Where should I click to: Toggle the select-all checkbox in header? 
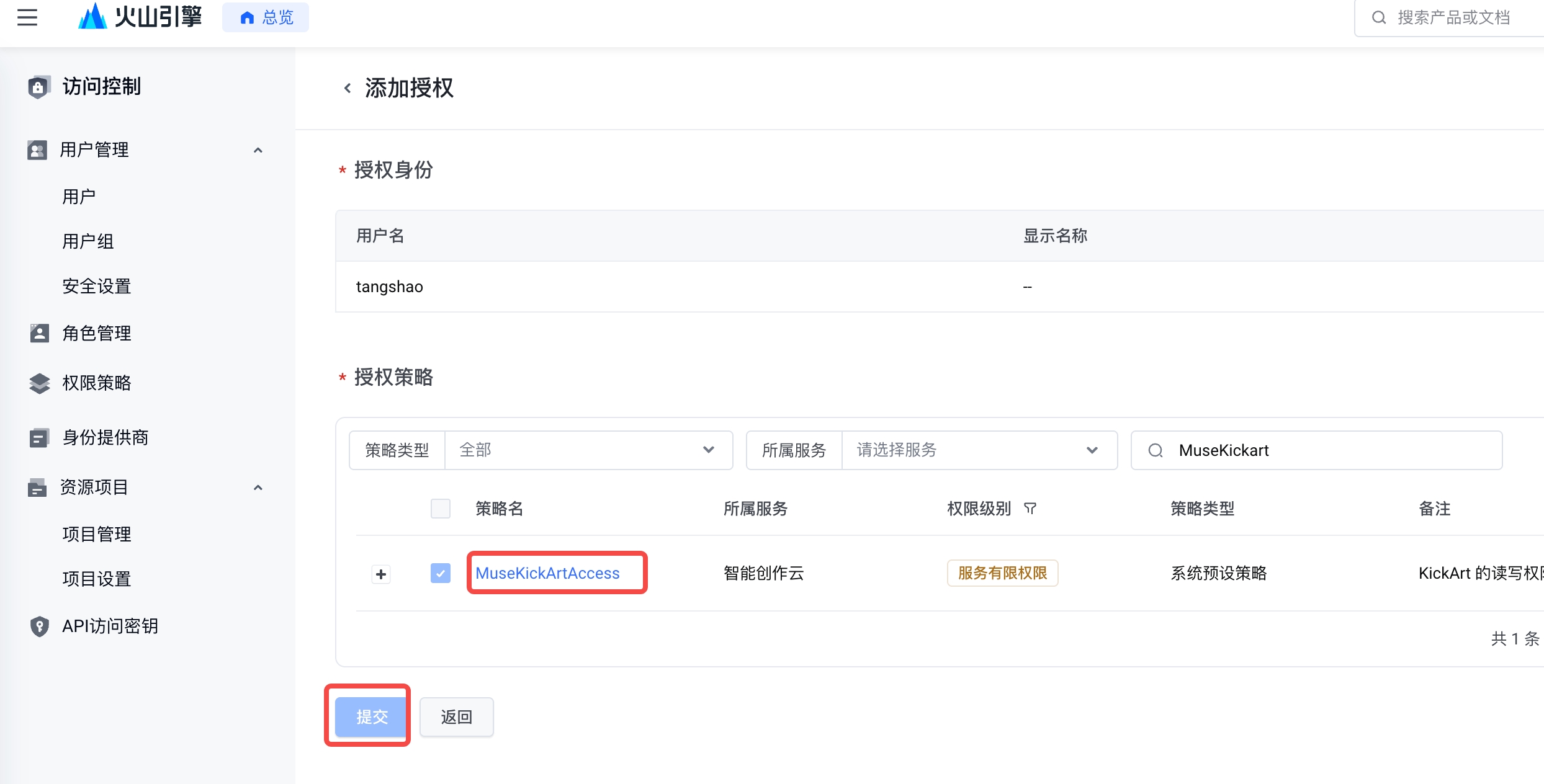[x=441, y=509]
